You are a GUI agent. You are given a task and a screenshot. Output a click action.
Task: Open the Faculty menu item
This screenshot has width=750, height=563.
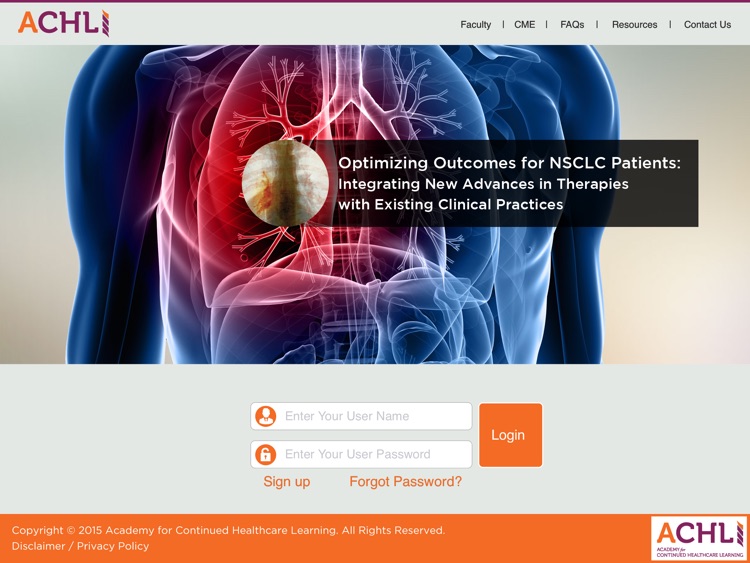(x=475, y=24)
